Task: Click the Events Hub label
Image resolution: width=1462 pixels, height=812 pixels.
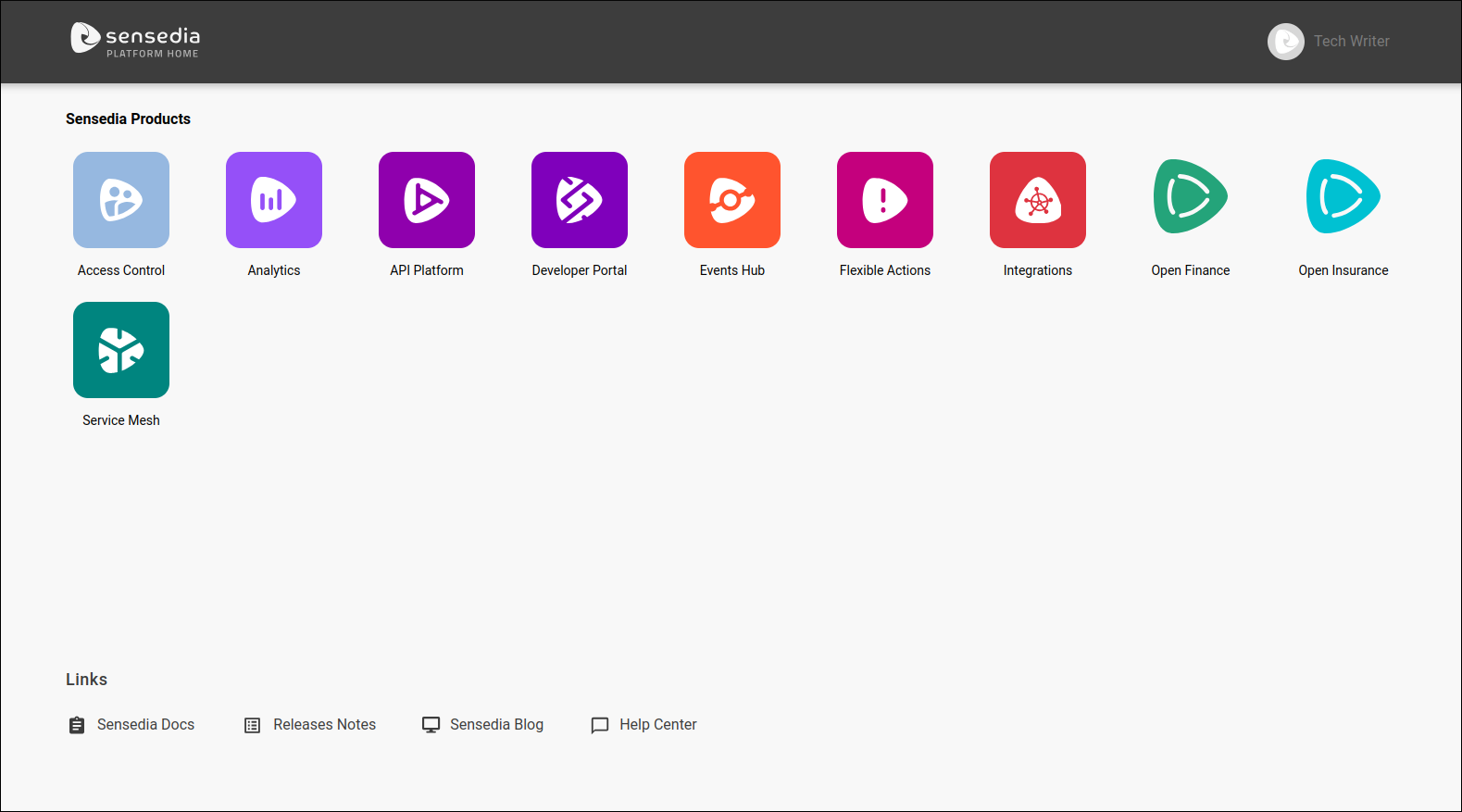Action: [x=732, y=270]
